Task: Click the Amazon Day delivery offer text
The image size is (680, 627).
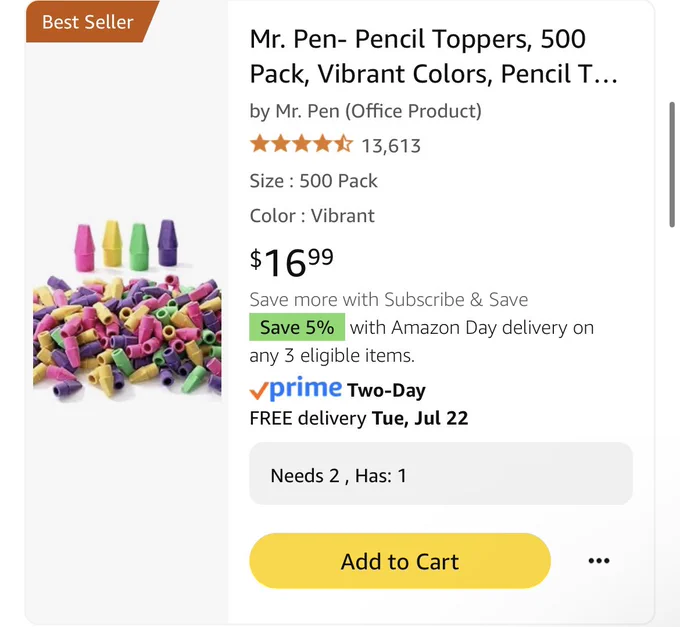Action: pos(422,341)
